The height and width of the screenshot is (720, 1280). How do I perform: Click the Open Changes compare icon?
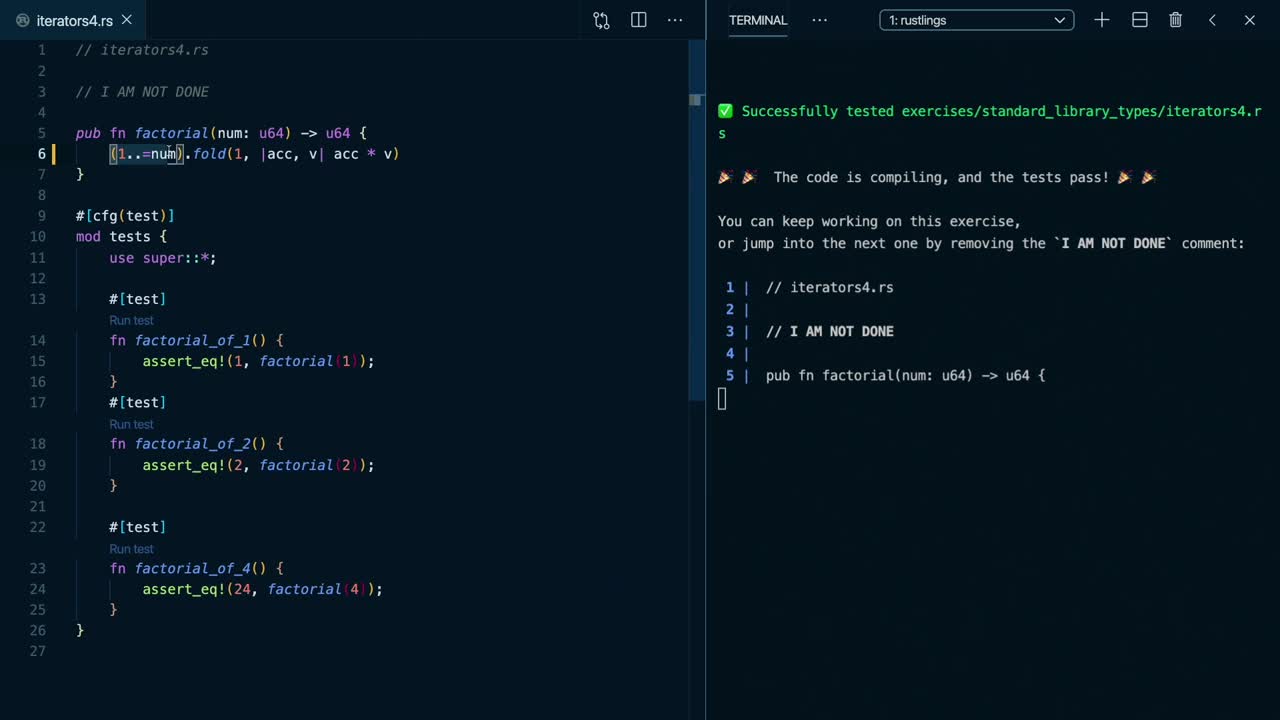tap(601, 20)
